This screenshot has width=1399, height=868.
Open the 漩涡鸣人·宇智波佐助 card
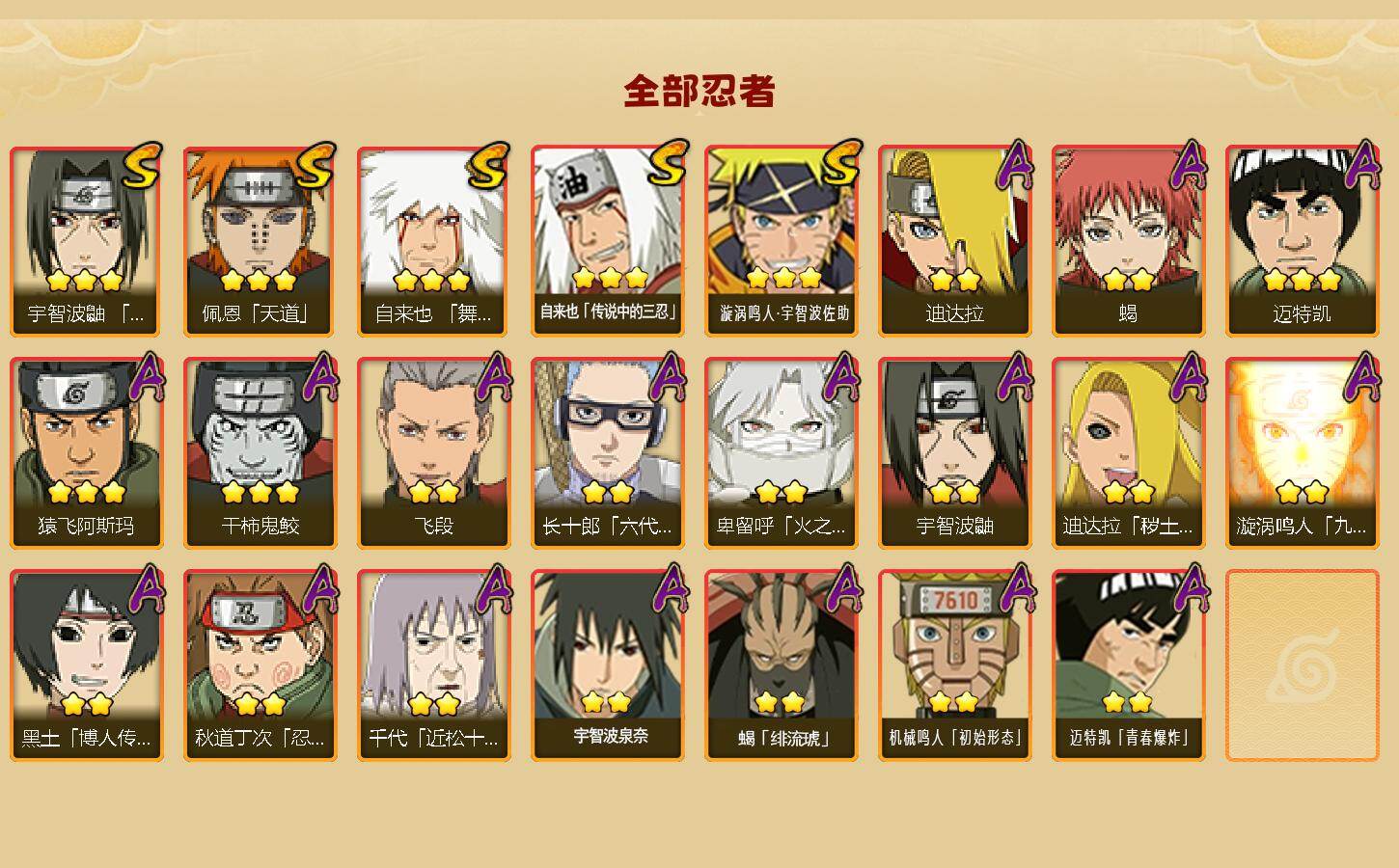782,241
